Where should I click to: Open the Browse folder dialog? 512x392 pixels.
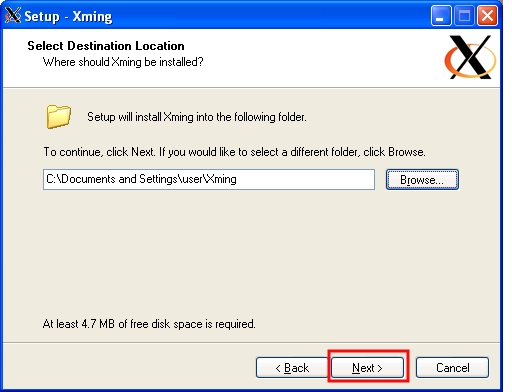422,180
